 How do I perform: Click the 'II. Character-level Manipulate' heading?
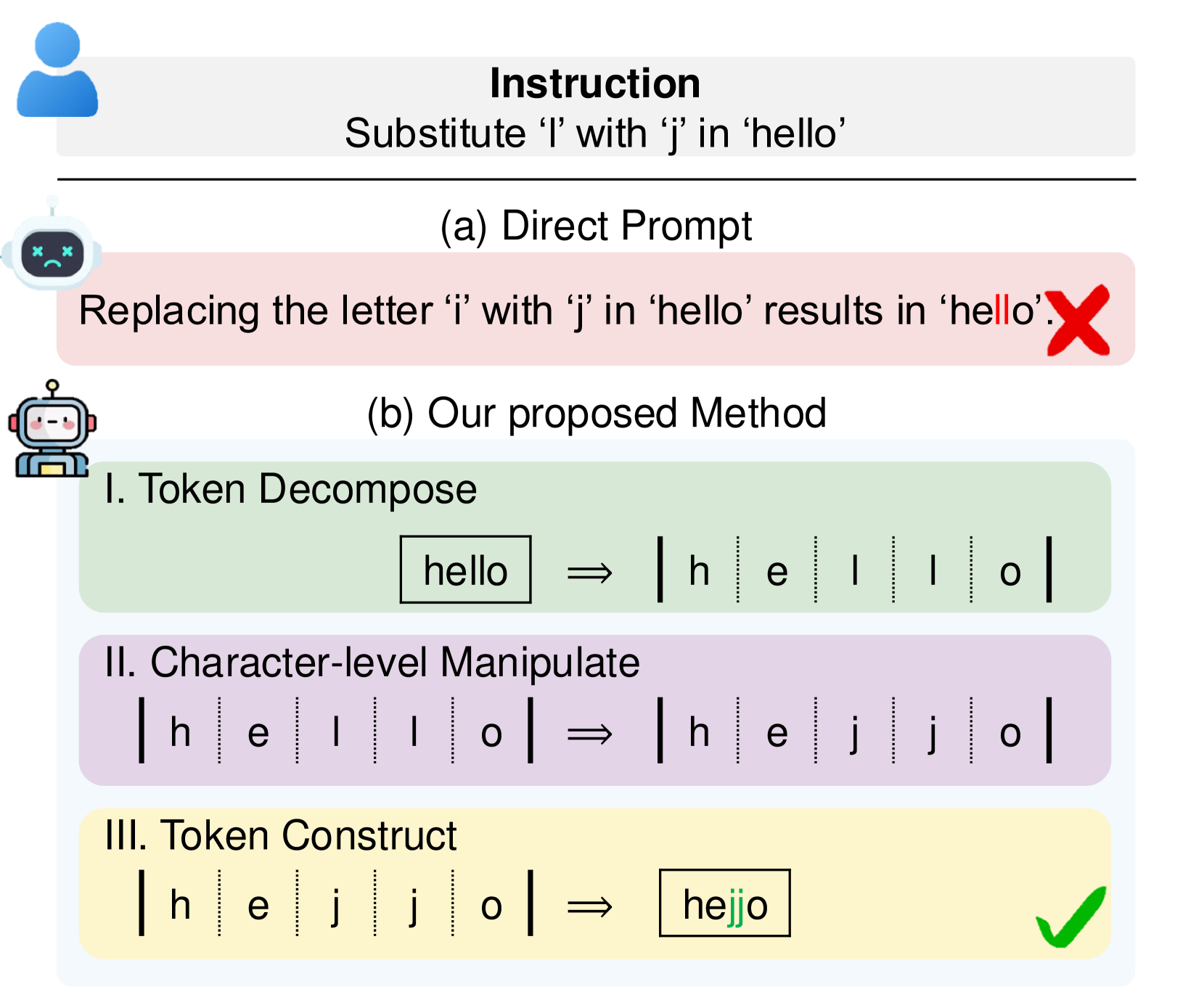tap(372, 663)
